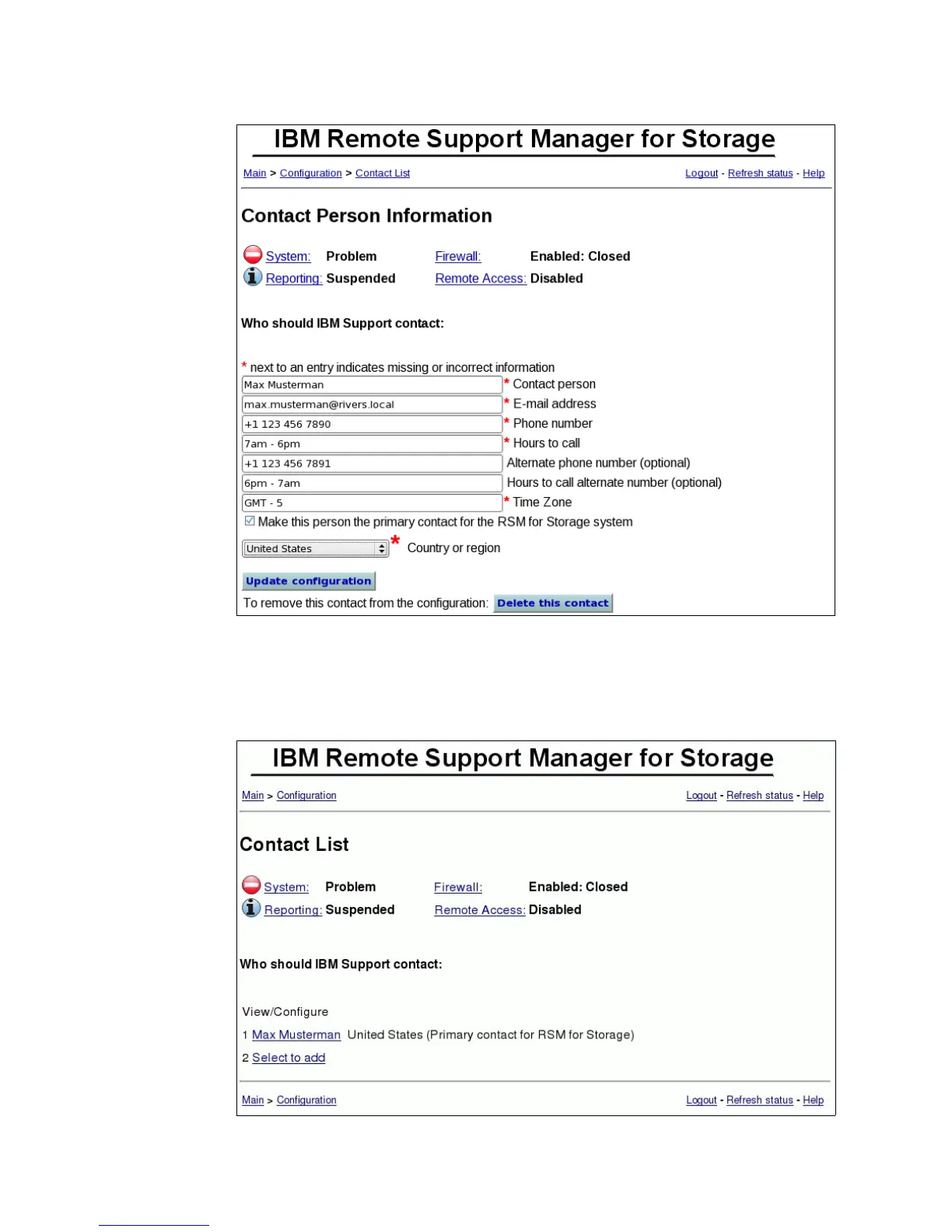Focus the E-mail address input field
Screen dimensions: 952x1232
click(x=372, y=404)
